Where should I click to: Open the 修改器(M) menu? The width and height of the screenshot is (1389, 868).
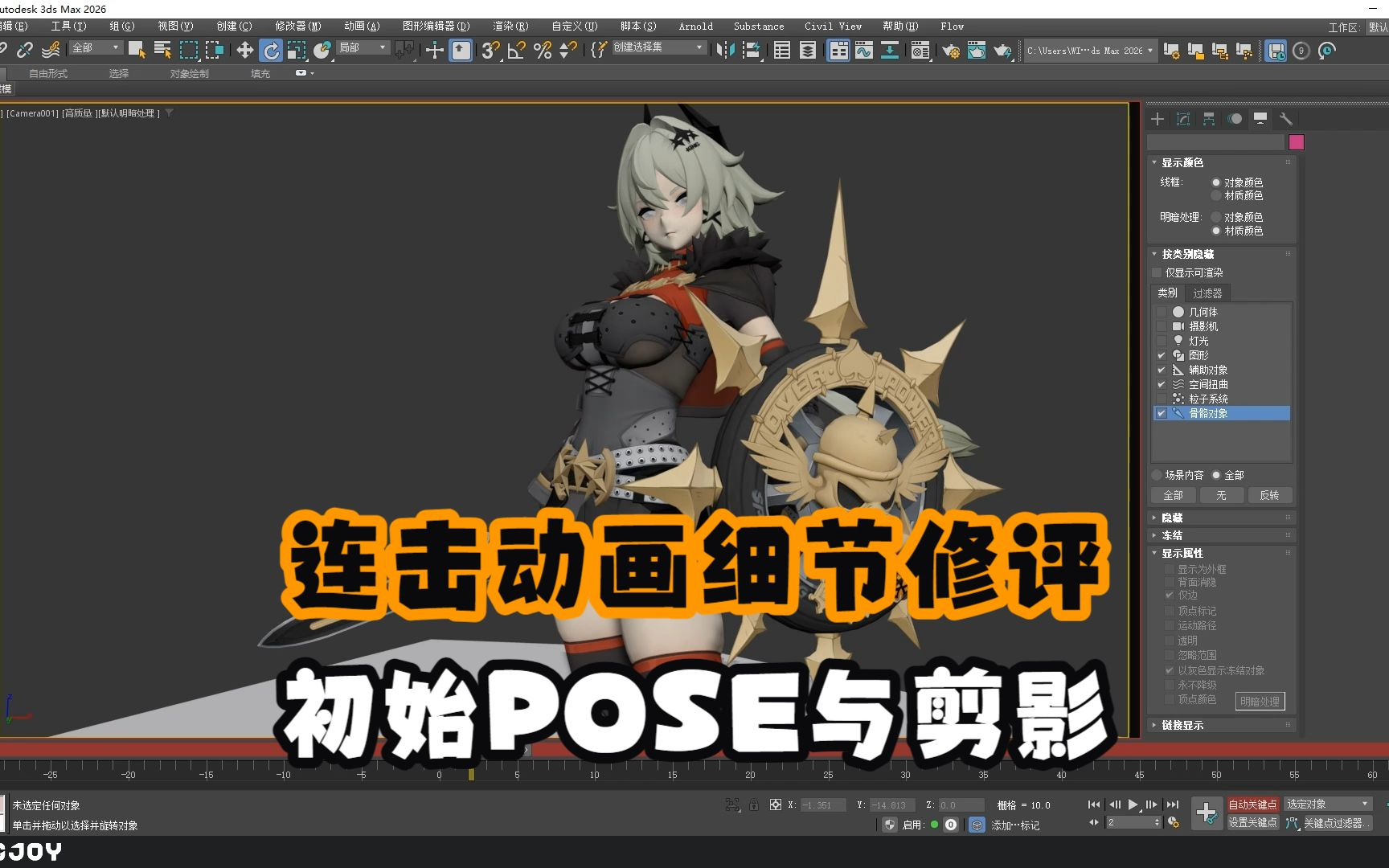[298, 27]
